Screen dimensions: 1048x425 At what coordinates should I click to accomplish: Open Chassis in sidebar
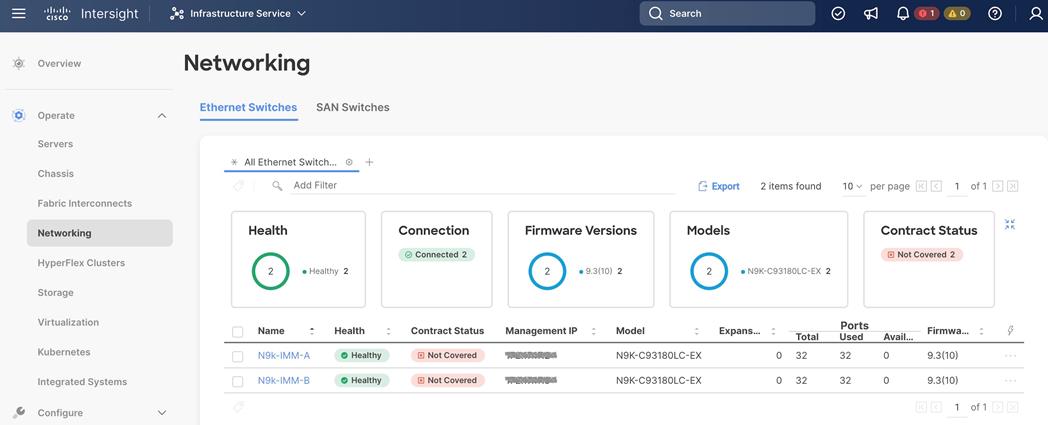55,174
